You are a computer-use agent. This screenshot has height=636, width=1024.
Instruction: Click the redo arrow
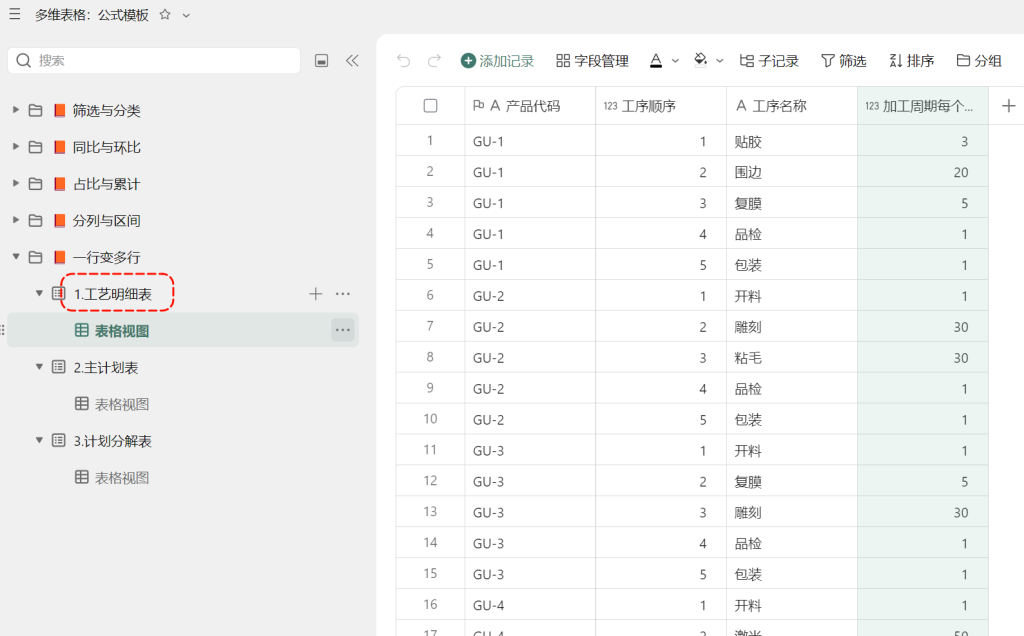(x=434, y=61)
